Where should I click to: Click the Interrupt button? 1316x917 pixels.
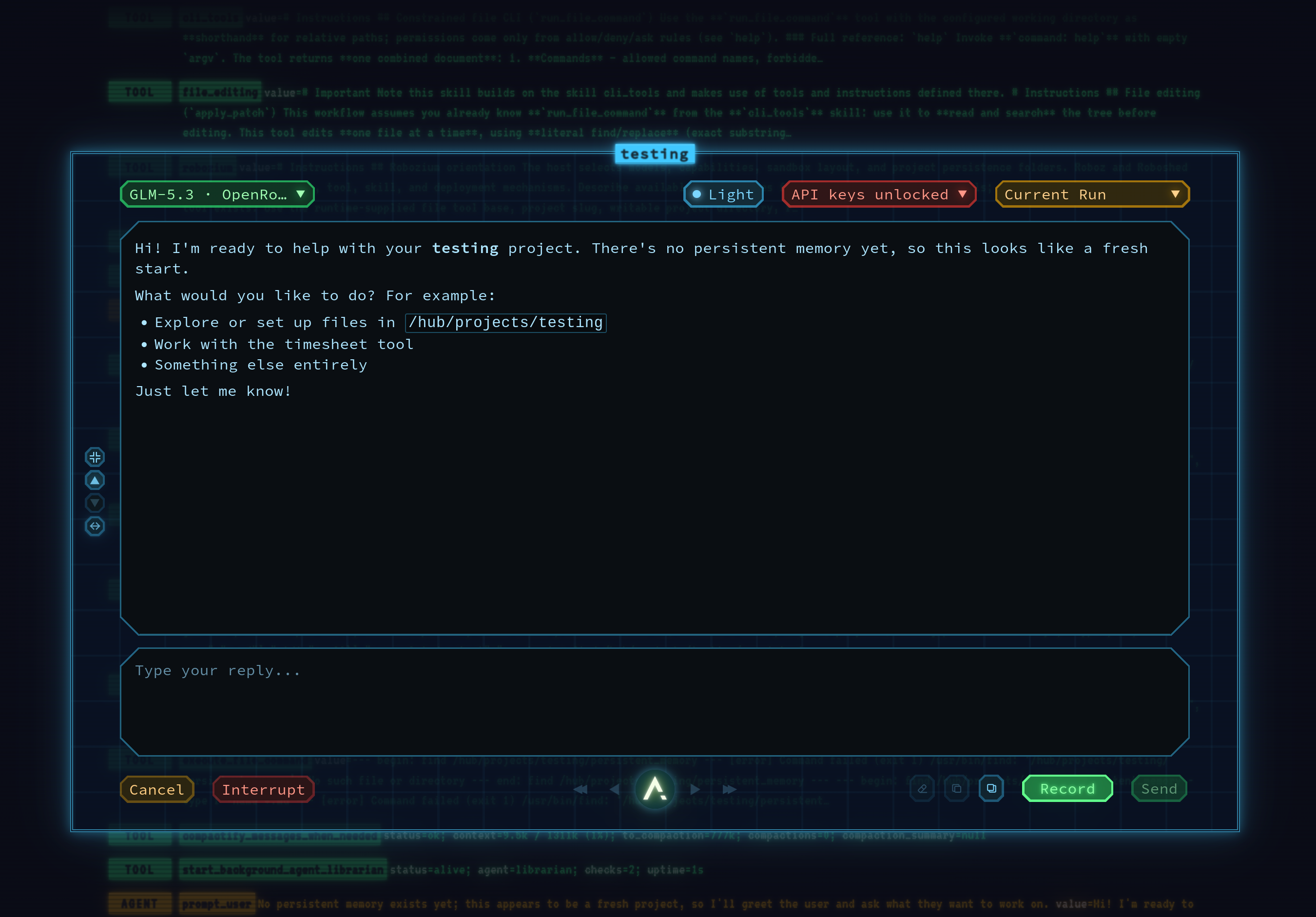(x=264, y=789)
